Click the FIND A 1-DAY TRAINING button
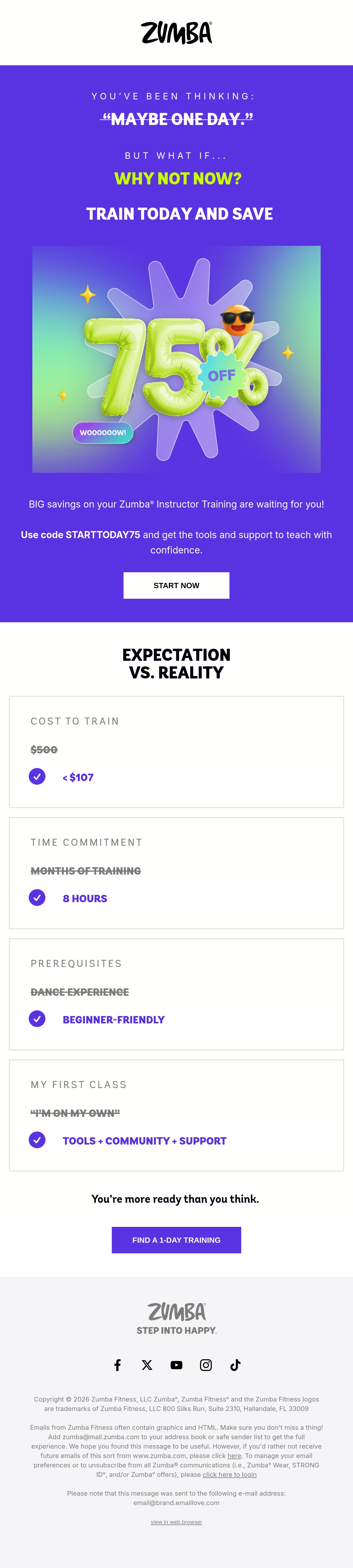The width and height of the screenshot is (353, 1568). point(176,1240)
